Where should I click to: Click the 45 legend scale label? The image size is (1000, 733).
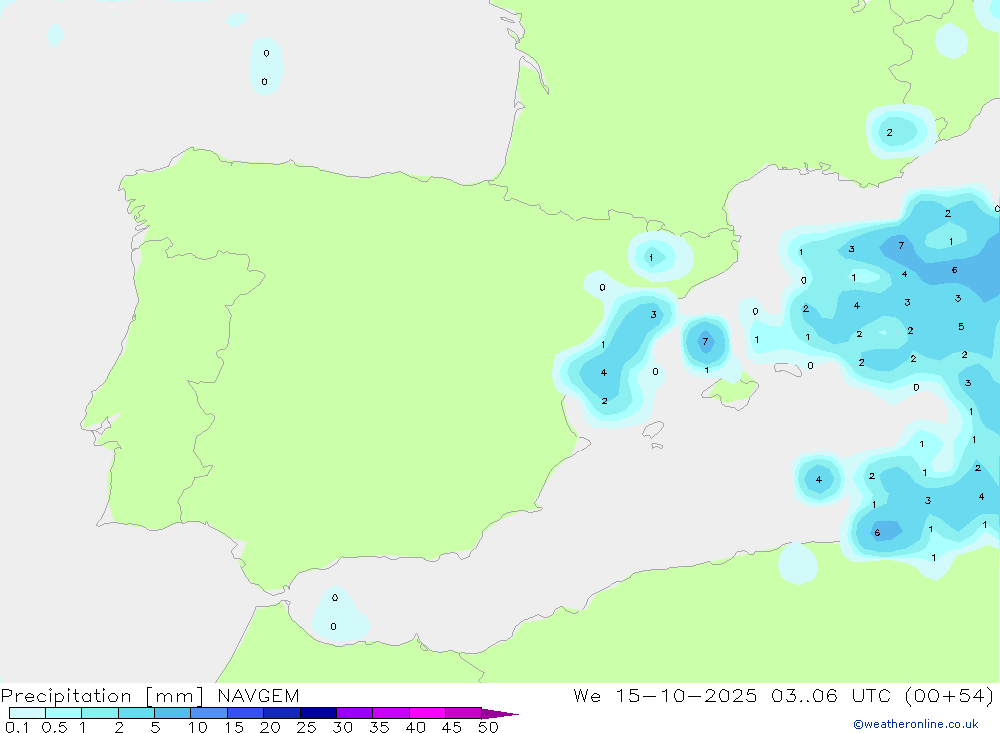[x=452, y=727]
